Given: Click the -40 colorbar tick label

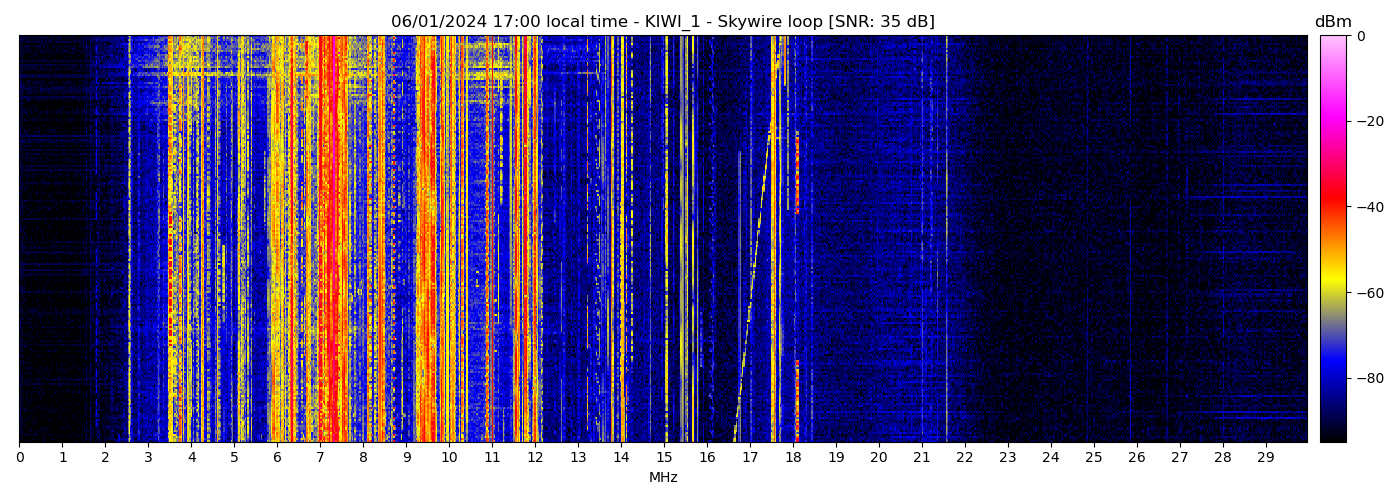Looking at the screenshot, I should [1366, 207].
